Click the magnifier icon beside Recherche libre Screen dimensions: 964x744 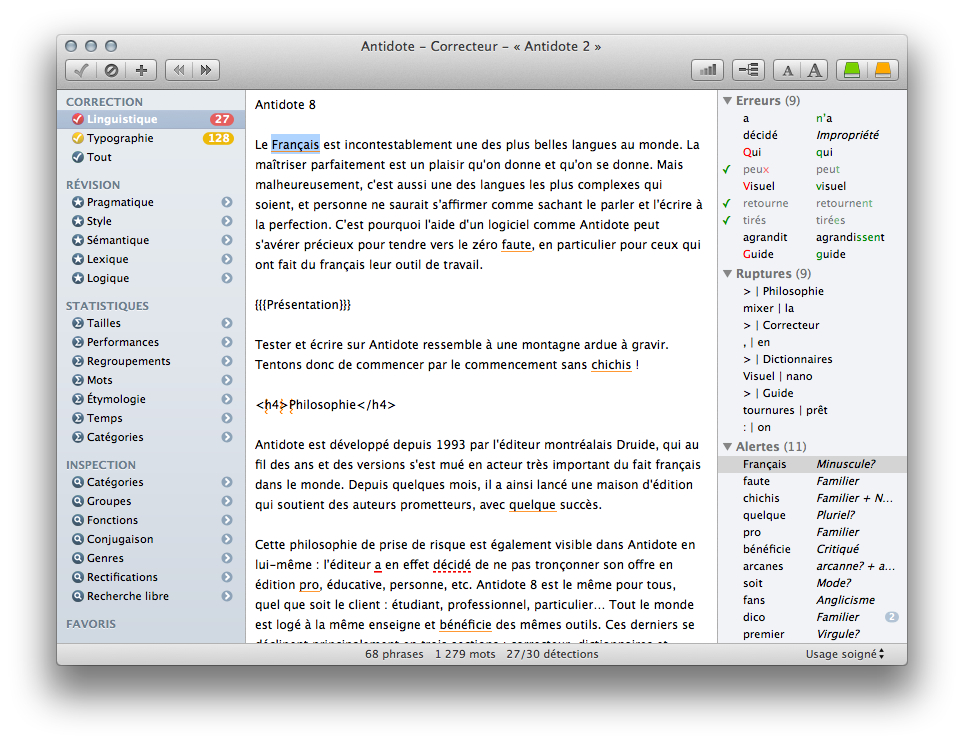coord(77,596)
